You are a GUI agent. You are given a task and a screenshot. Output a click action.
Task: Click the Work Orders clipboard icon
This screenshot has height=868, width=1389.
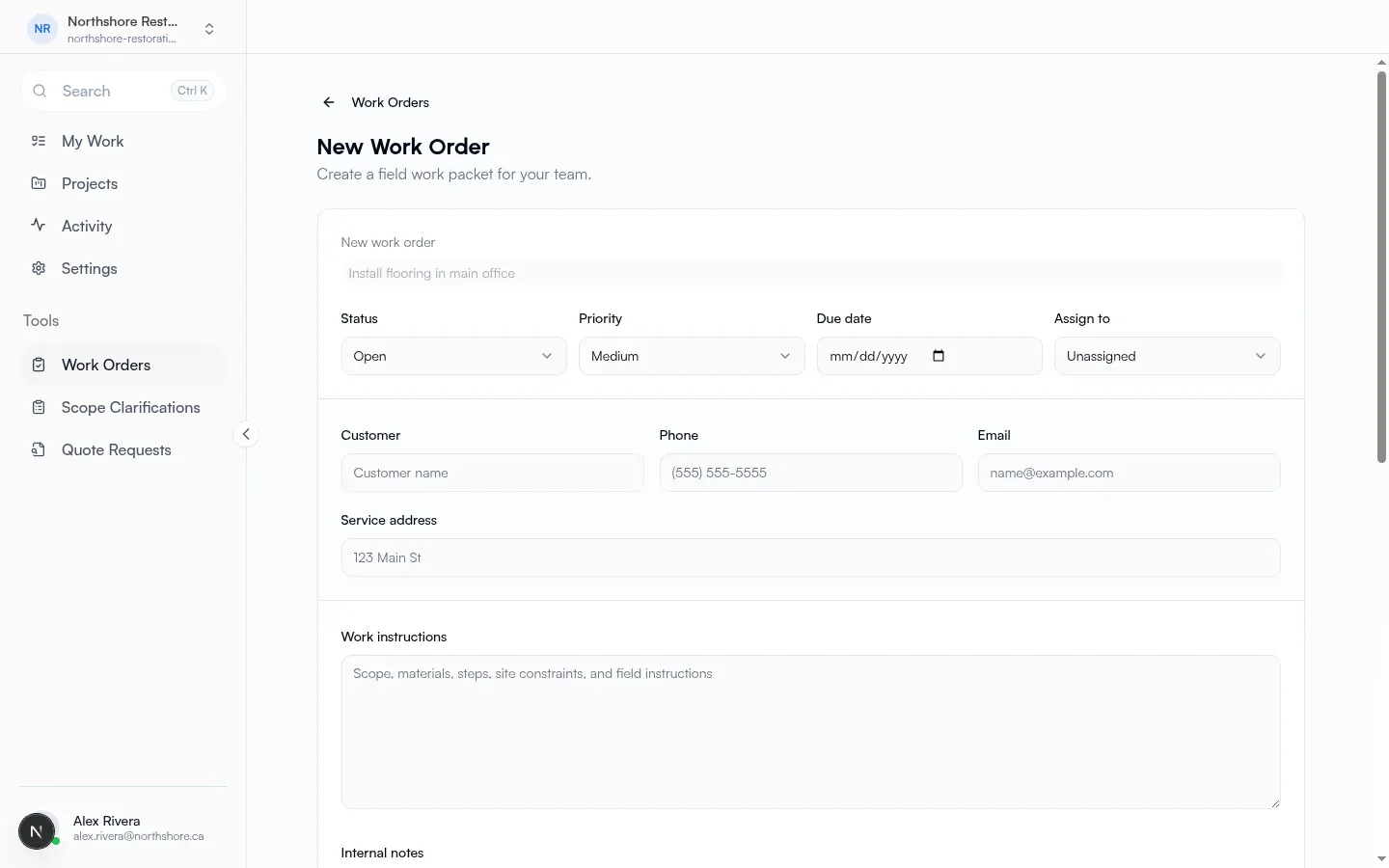click(39, 365)
